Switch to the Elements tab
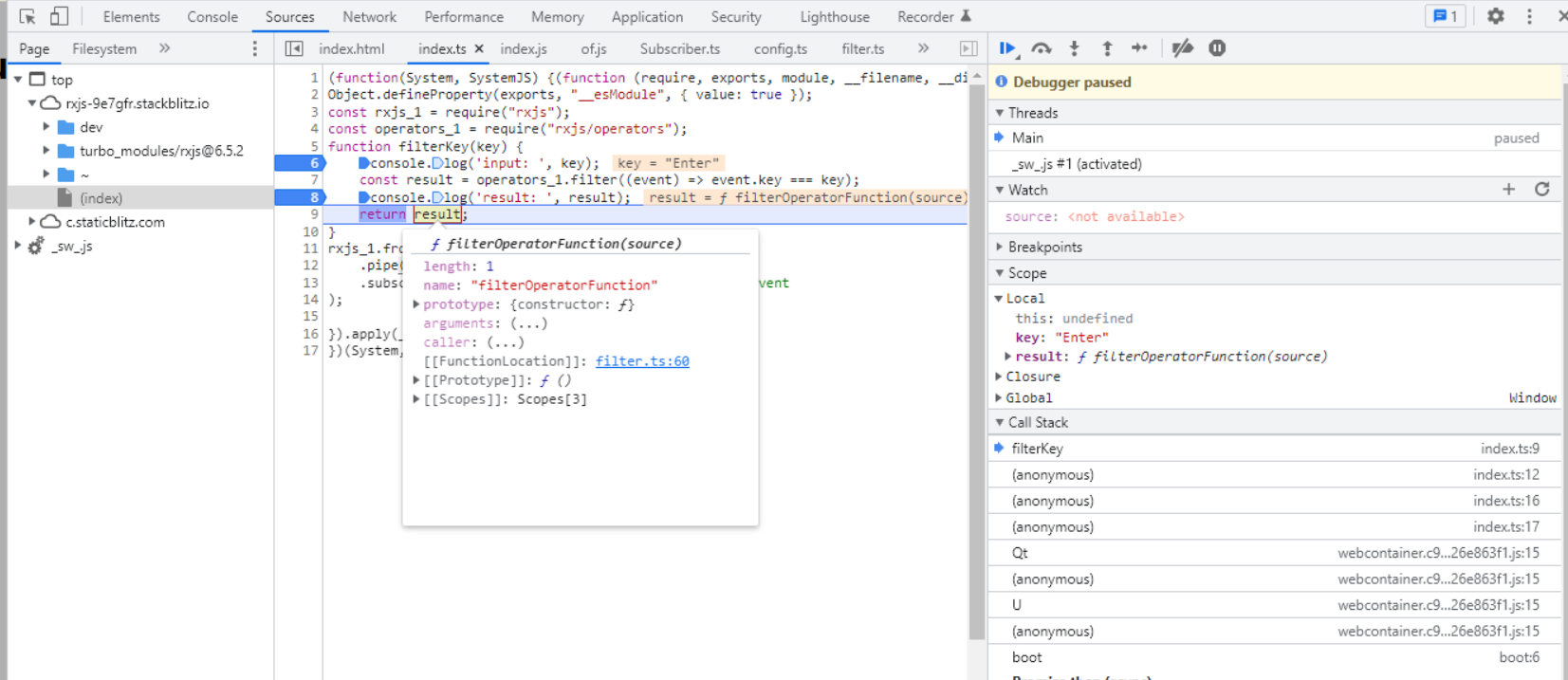 tap(131, 17)
